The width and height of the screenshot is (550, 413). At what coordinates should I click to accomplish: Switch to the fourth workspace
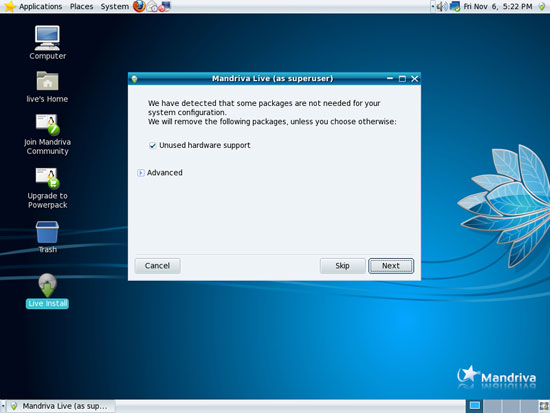tap(529, 406)
